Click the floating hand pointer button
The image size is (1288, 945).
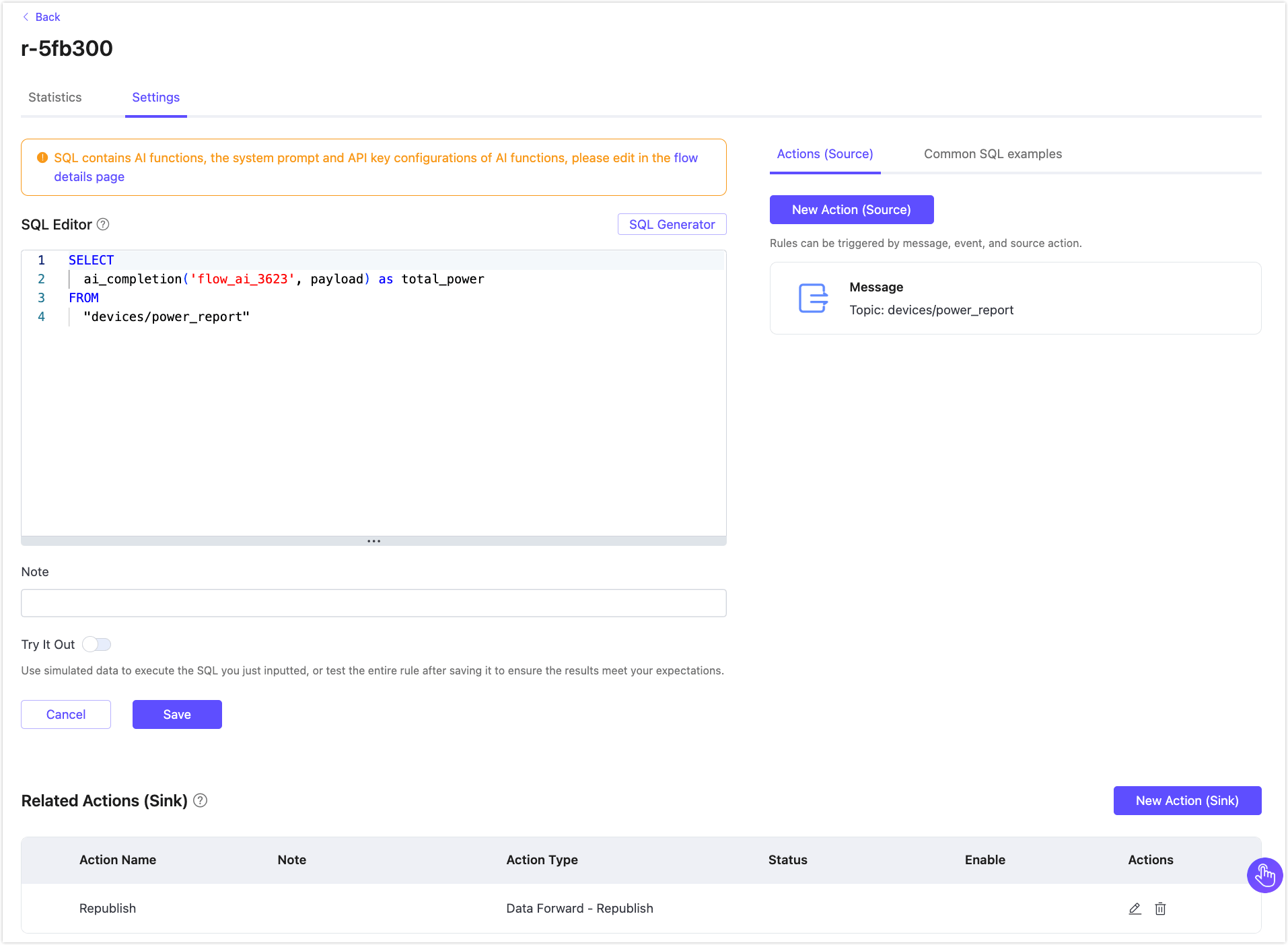(x=1264, y=875)
